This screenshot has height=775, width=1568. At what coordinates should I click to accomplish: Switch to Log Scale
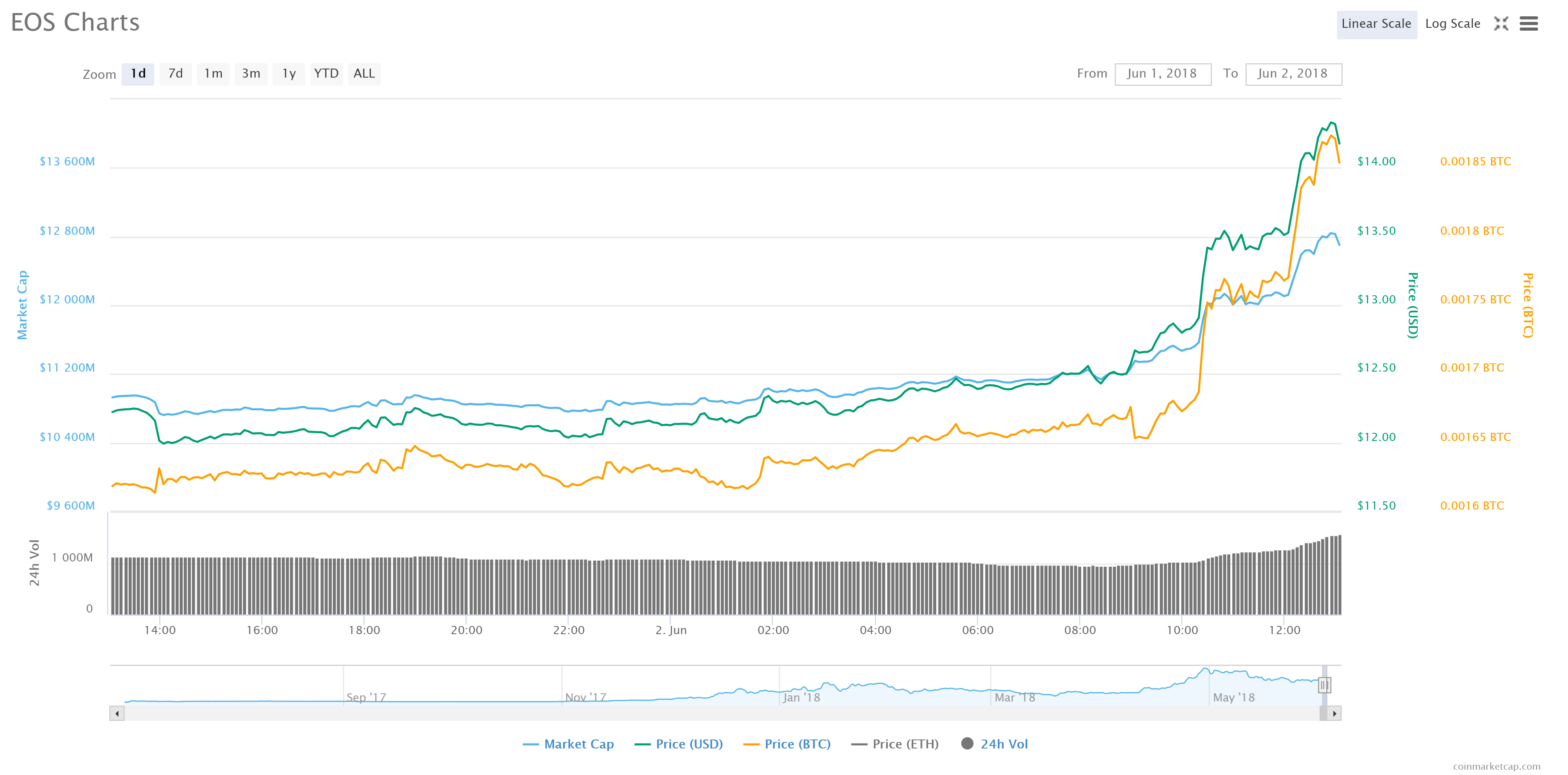pyautogui.click(x=1452, y=24)
